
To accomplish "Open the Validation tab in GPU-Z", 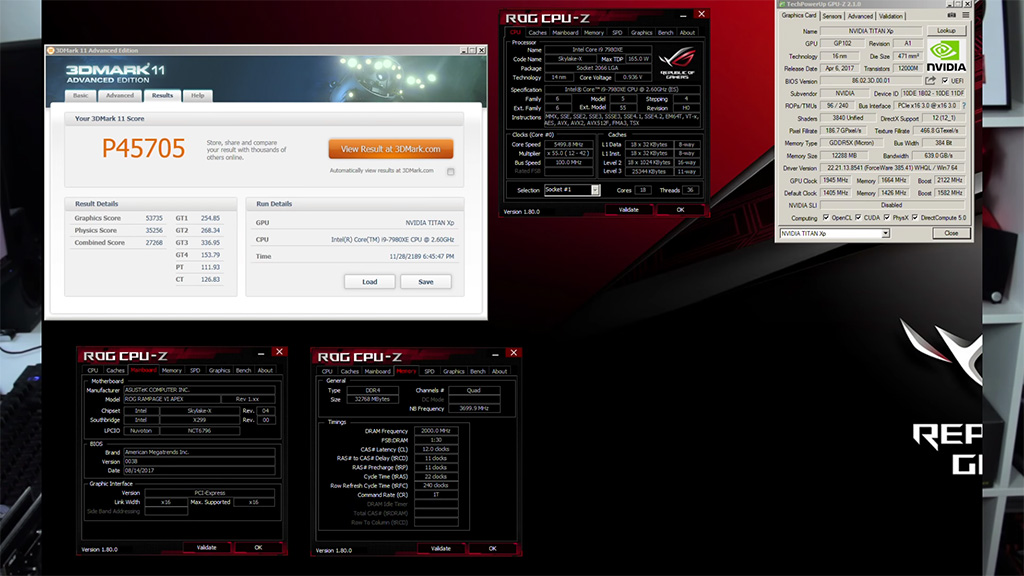I will click(x=890, y=16).
